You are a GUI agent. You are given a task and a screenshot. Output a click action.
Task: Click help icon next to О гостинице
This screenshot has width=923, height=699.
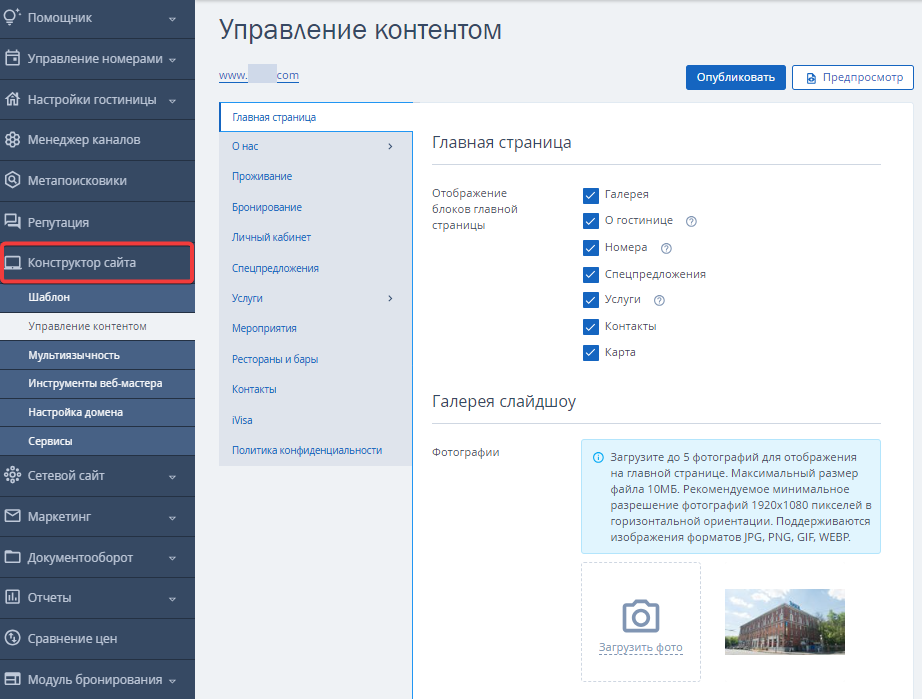pyautogui.click(x=691, y=221)
